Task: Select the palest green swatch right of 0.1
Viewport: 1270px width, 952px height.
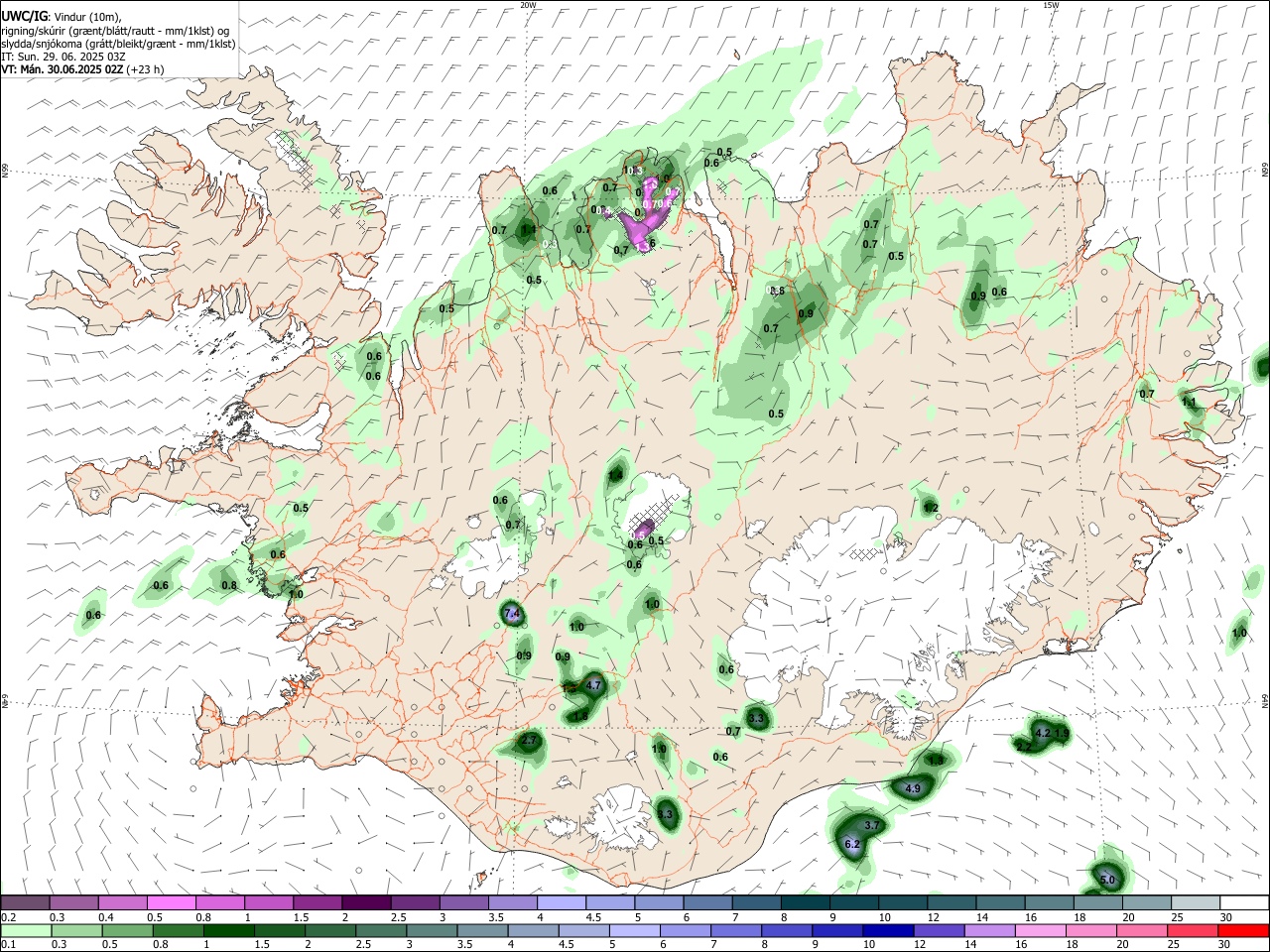Action: [25, 930]
